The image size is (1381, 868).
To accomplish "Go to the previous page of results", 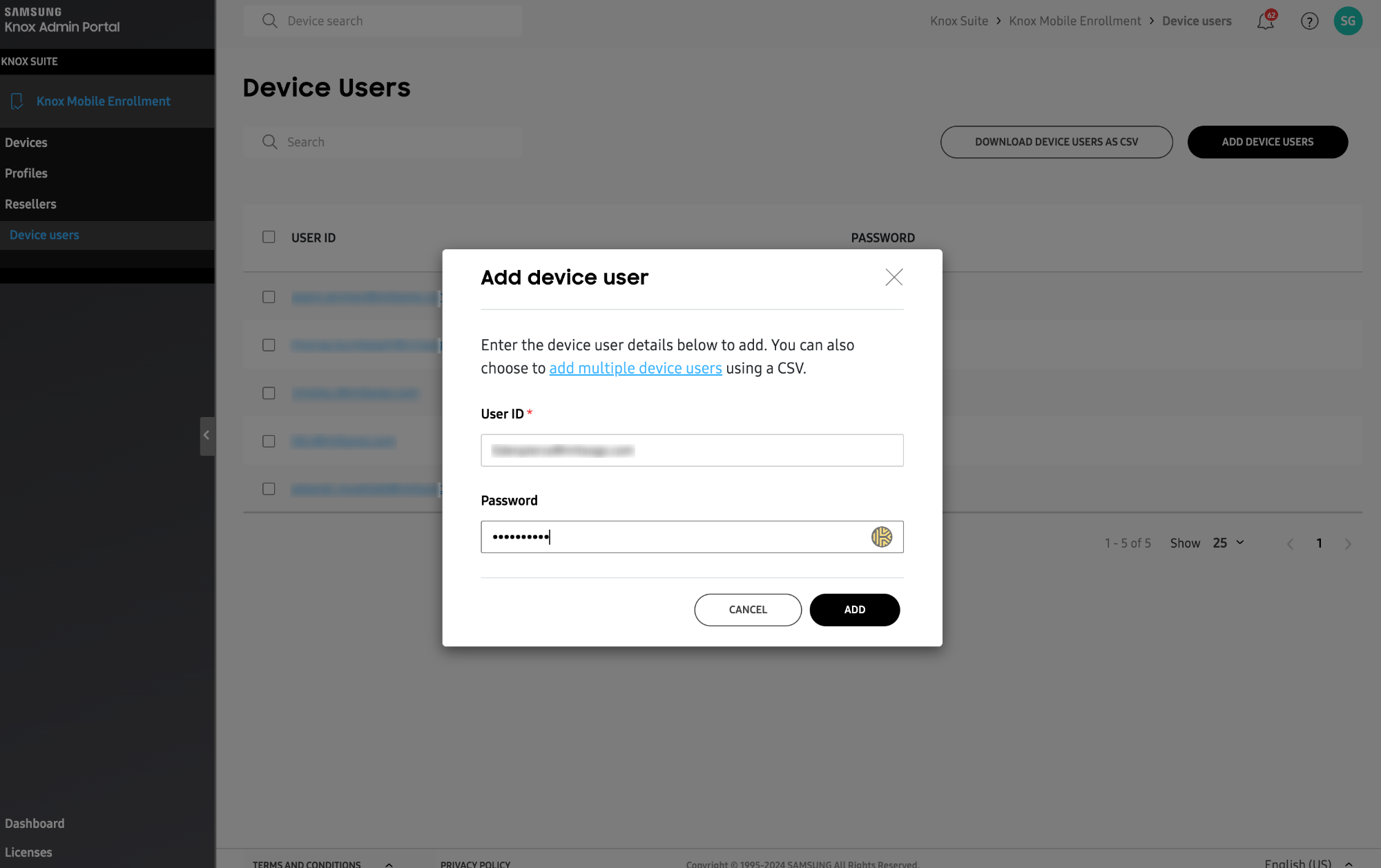I will point(1290,543).
